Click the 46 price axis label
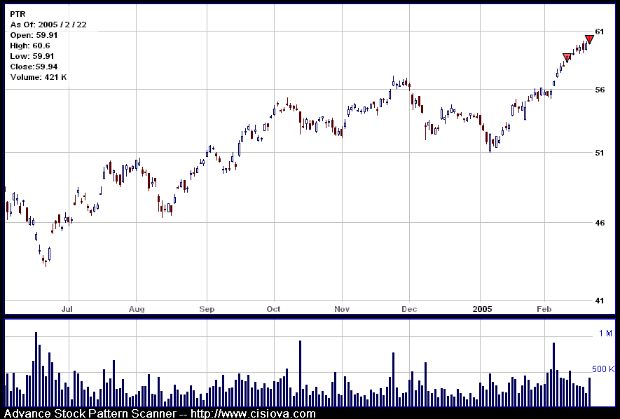The width and height of the screenshot is (620, 419). [x=599, y=223]
